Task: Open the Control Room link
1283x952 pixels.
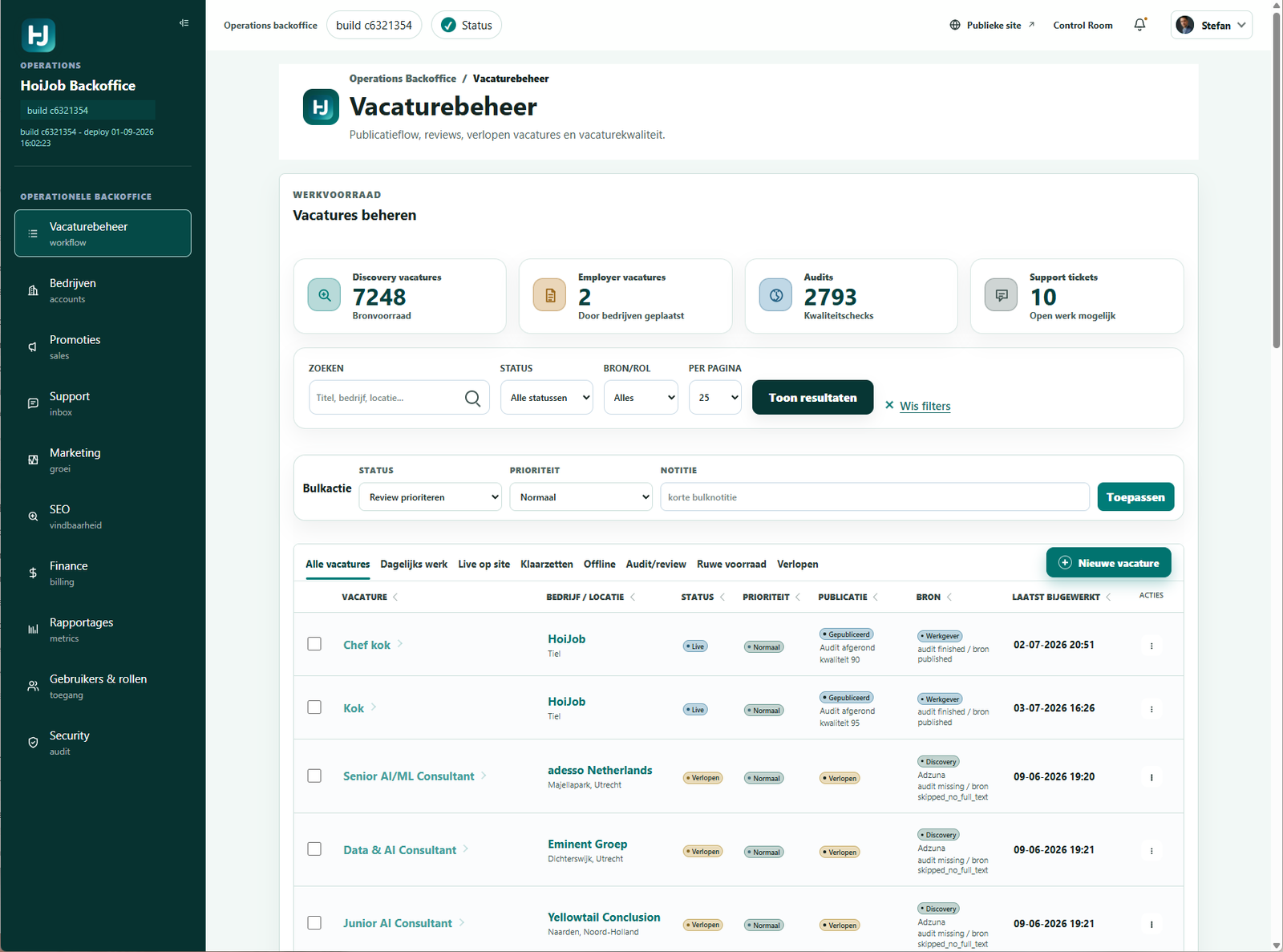Action: pyautogui.click(x=1083, y=25)
